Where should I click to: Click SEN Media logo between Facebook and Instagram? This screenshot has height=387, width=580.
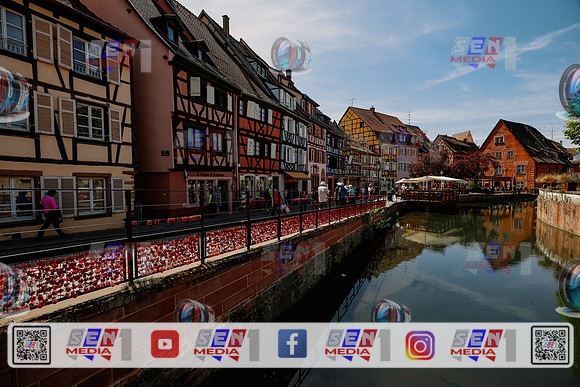[x=358, y=344]
